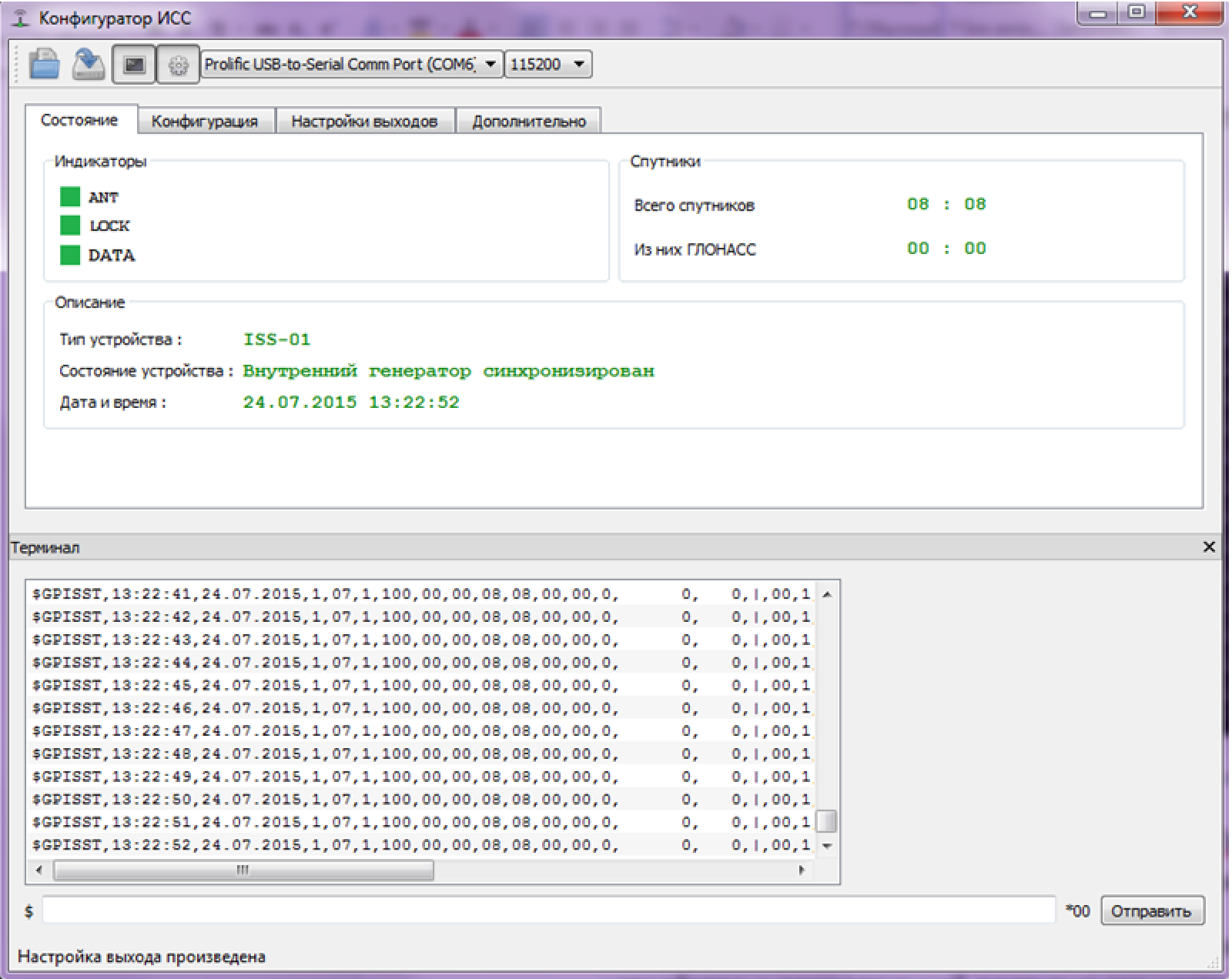This screenshot has width=1232, height=979.
Task: Select the terminal line with time 13:22:46
Action: pyautogui.click(x=421, y=708)
